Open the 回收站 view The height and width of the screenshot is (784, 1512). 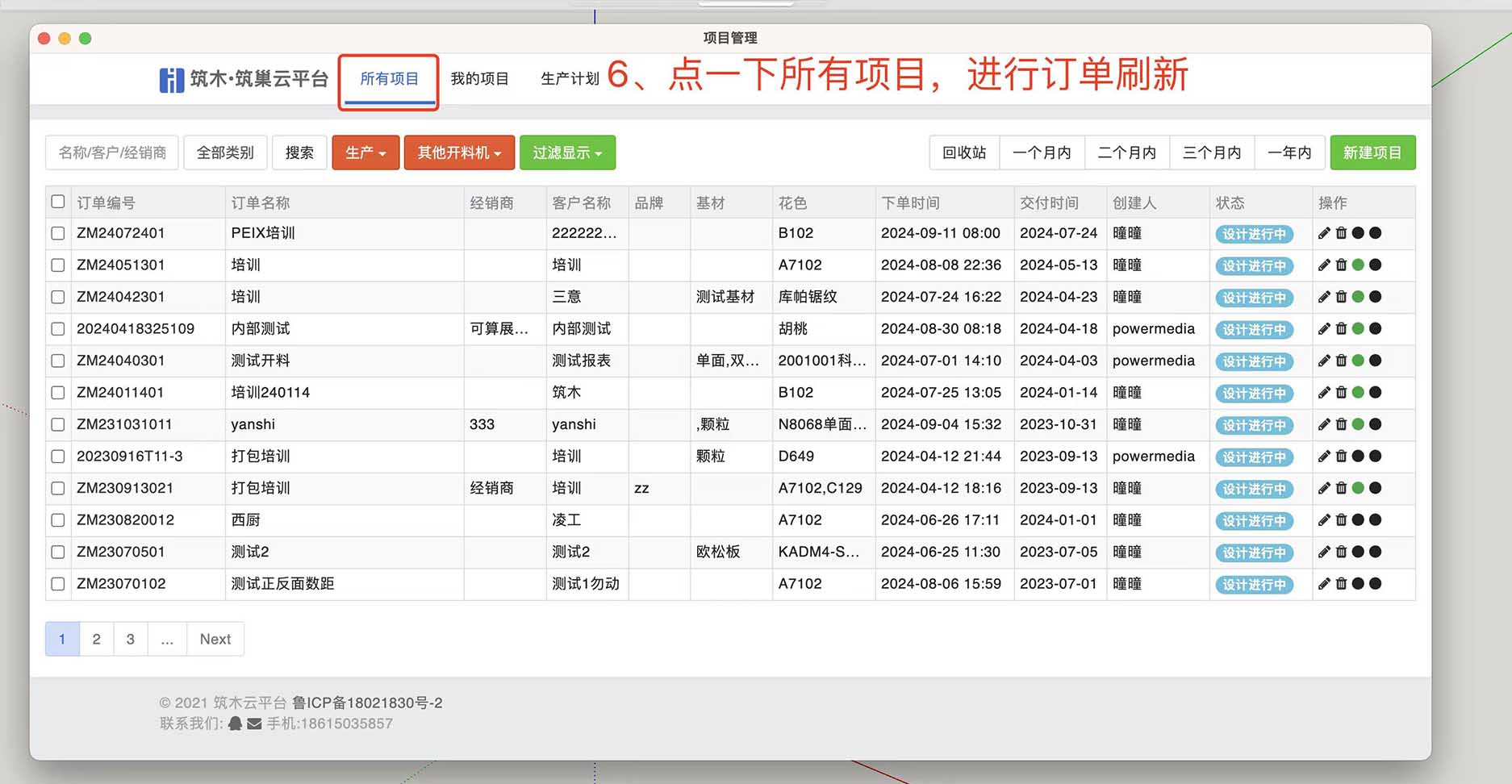click(963, 152)
